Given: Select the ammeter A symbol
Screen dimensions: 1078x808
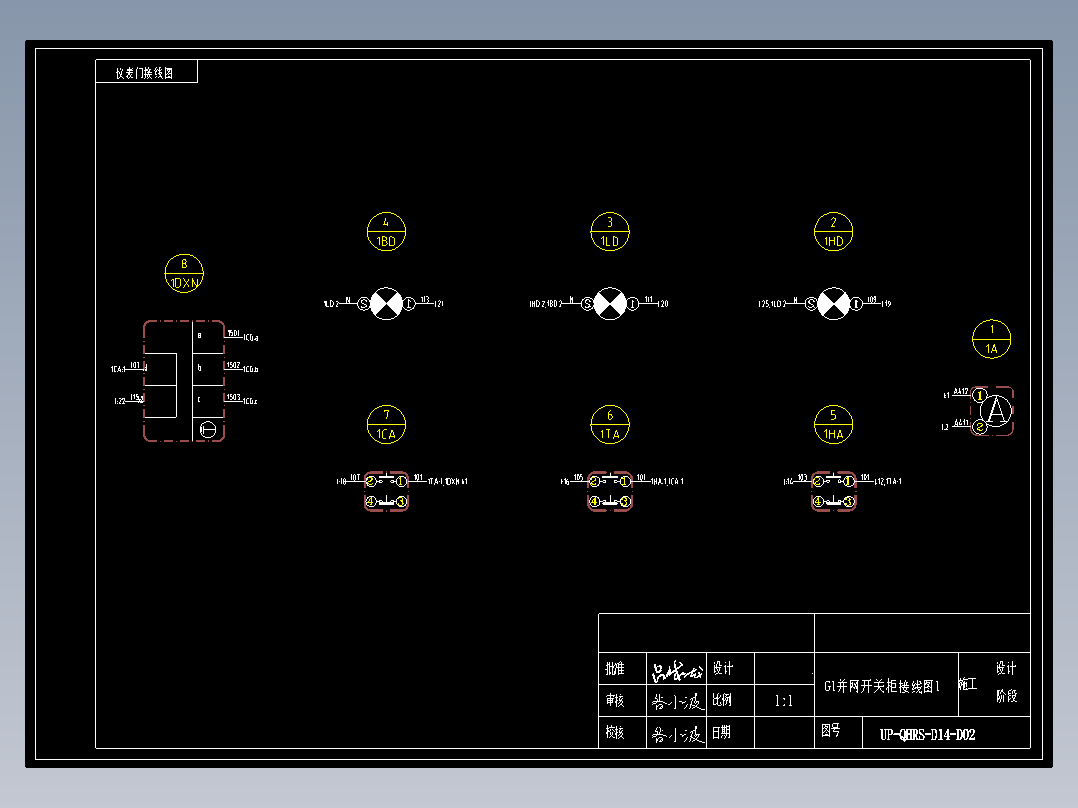Looking at the screenshot, I should (x=997, y=411).
